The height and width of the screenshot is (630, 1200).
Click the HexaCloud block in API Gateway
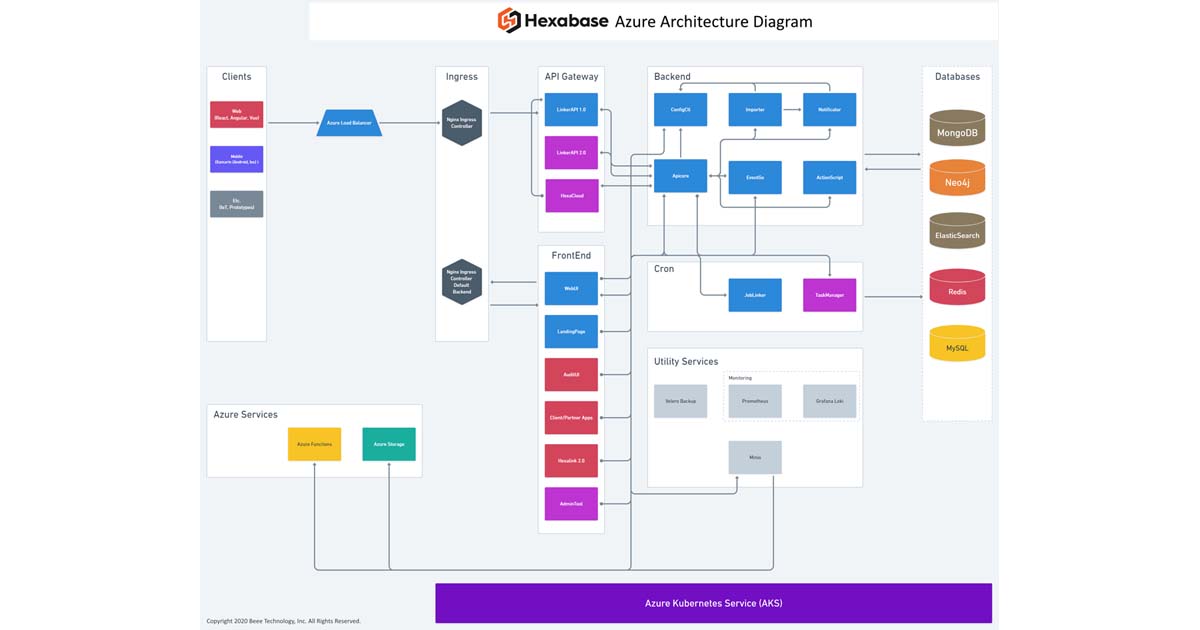pyautogui.click(x=571, y=196)
